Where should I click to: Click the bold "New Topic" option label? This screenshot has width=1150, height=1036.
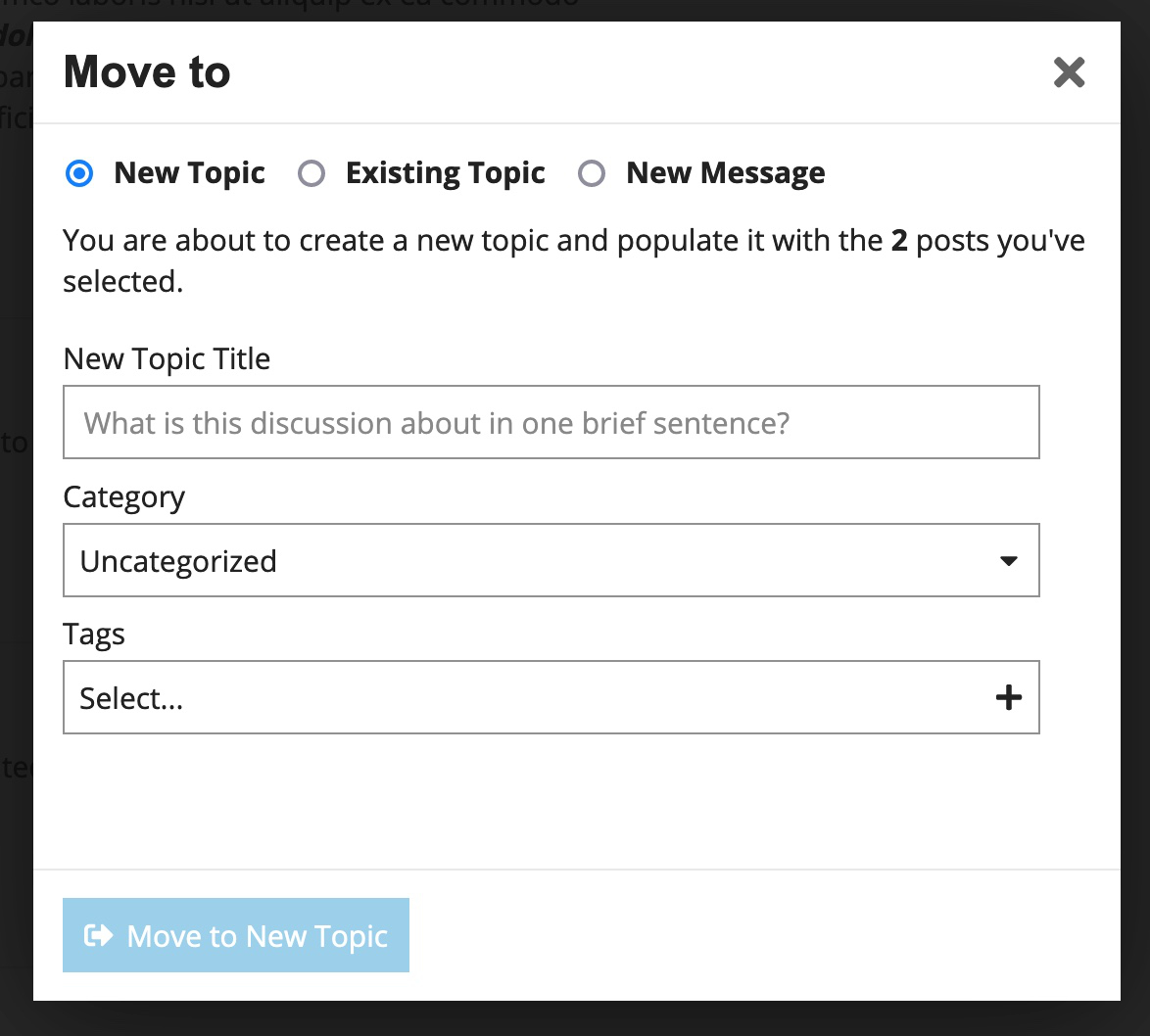coord(189,173)
